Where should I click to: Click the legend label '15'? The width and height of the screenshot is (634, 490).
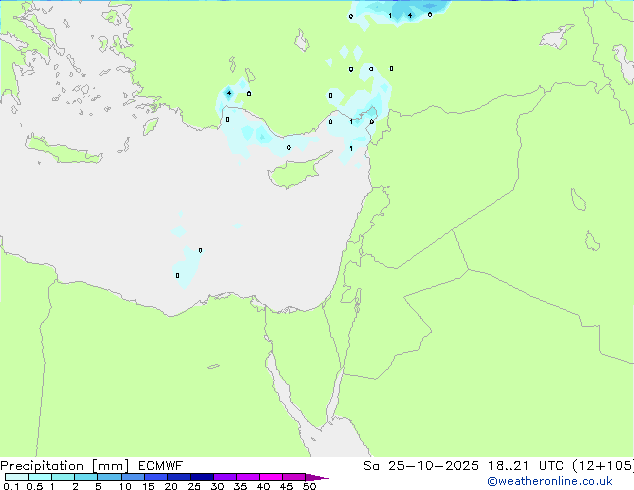[148, 486]
